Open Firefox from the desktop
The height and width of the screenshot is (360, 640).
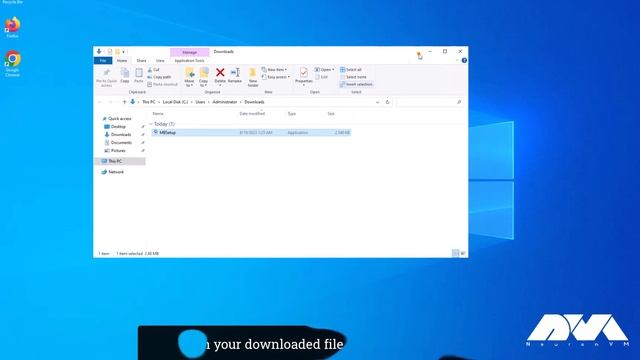(12, 27)
